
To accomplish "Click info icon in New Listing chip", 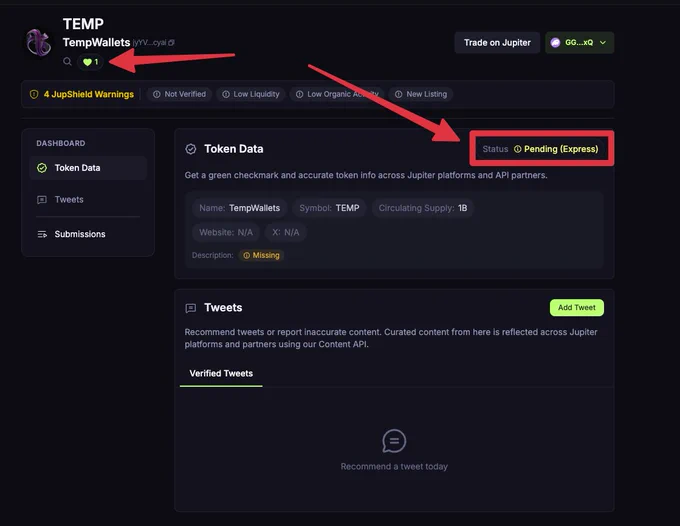I will click(x=399, y=94).
